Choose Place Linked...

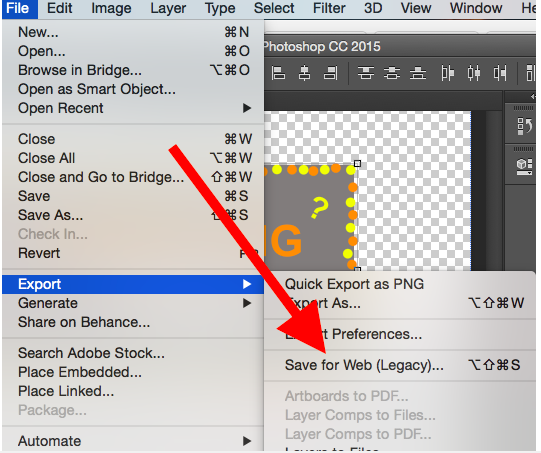pyautogui.click(x=133, y=391)
